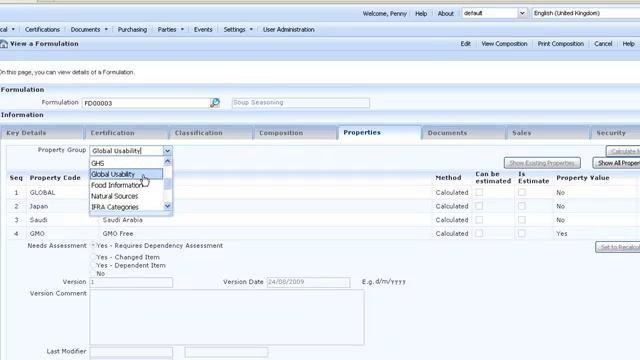This screenshot has height=360, width=640.
Task: Click Show Existing Properties button
Action: pos(542,163)
